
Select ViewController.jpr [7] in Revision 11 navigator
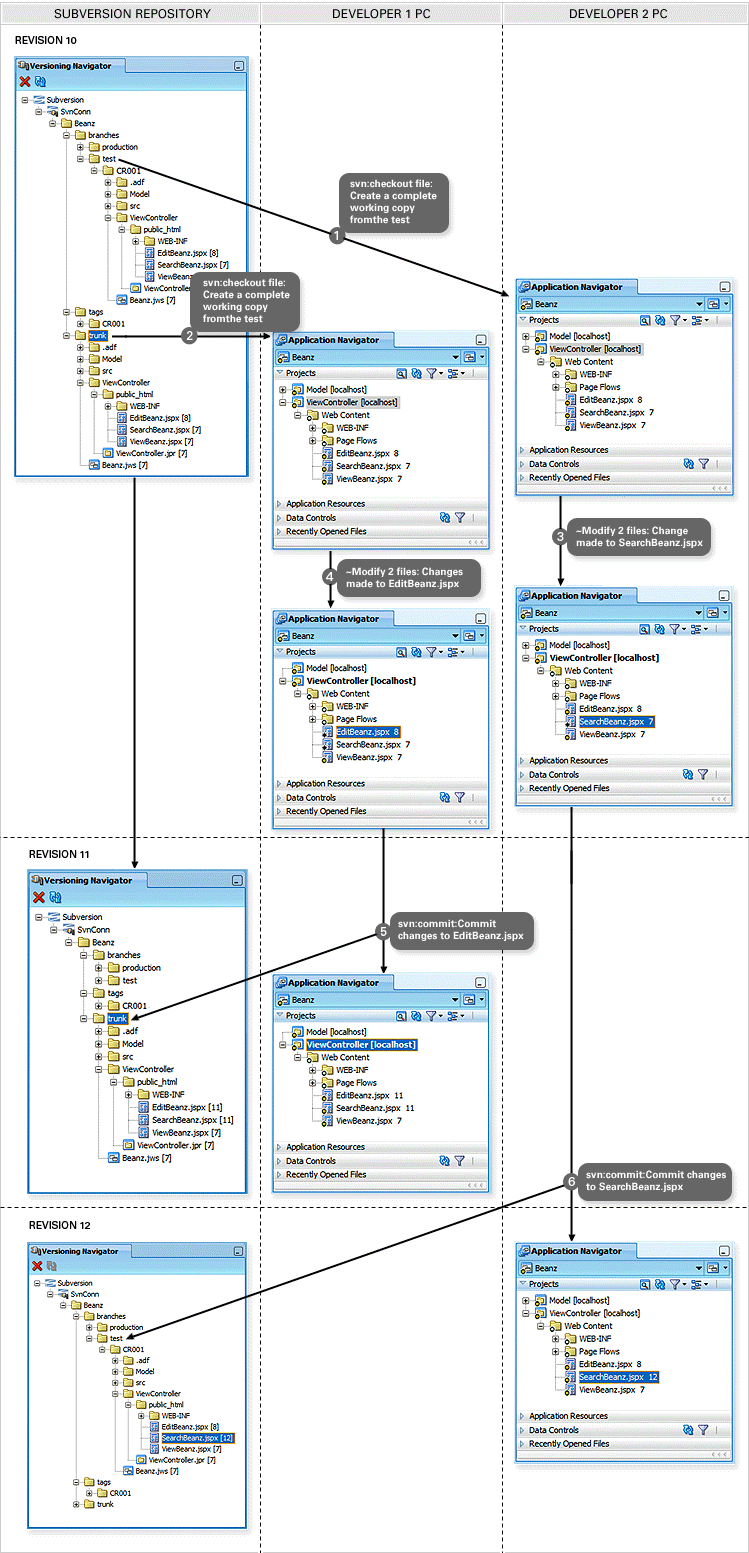(x=175, y=1145)
